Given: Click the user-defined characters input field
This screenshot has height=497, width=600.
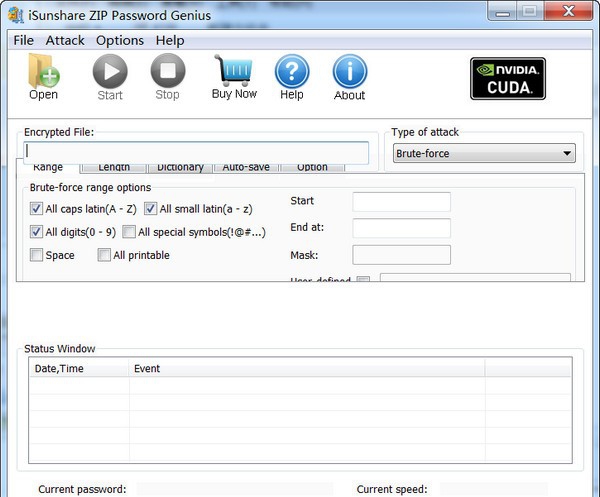Looking at the screenshot, I should (475, 278).
